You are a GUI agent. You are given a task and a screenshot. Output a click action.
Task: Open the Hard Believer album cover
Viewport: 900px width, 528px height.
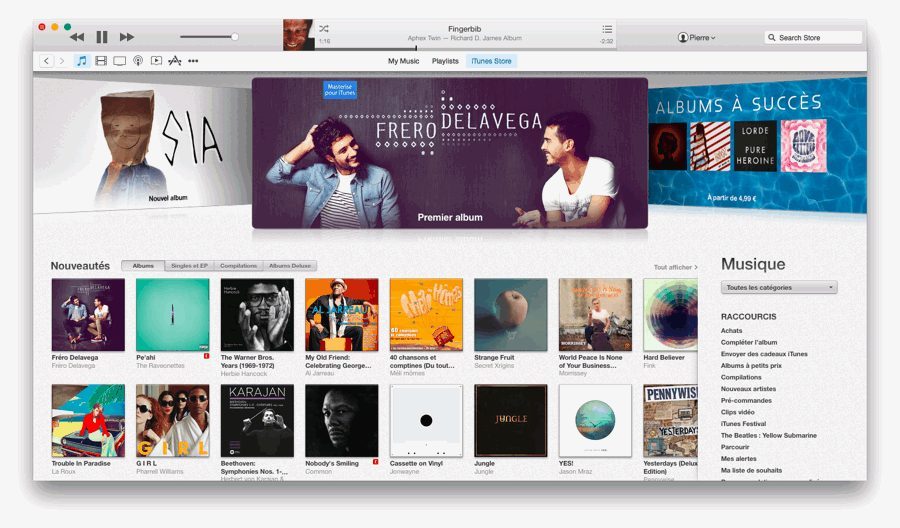670,315
